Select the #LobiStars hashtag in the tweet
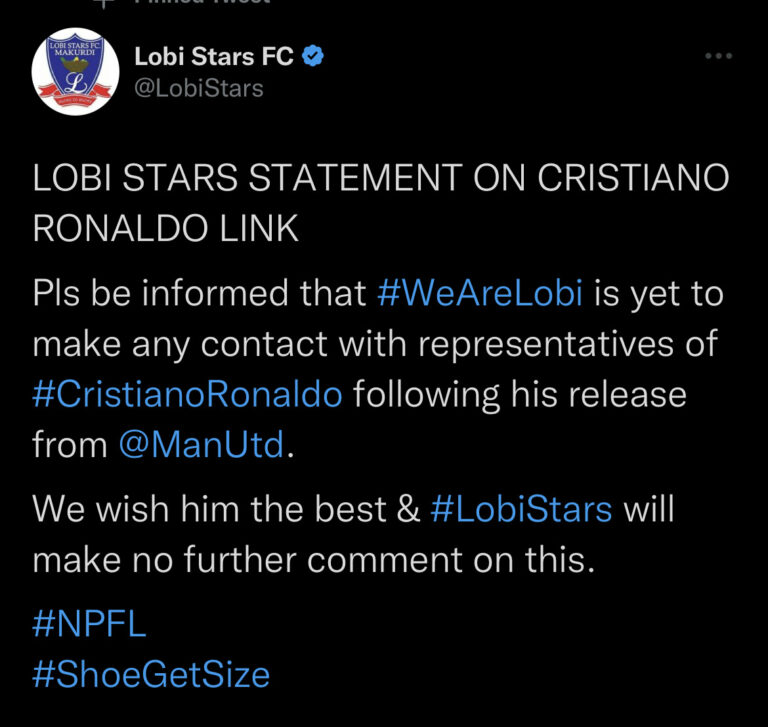 click(x=520, y=509)
